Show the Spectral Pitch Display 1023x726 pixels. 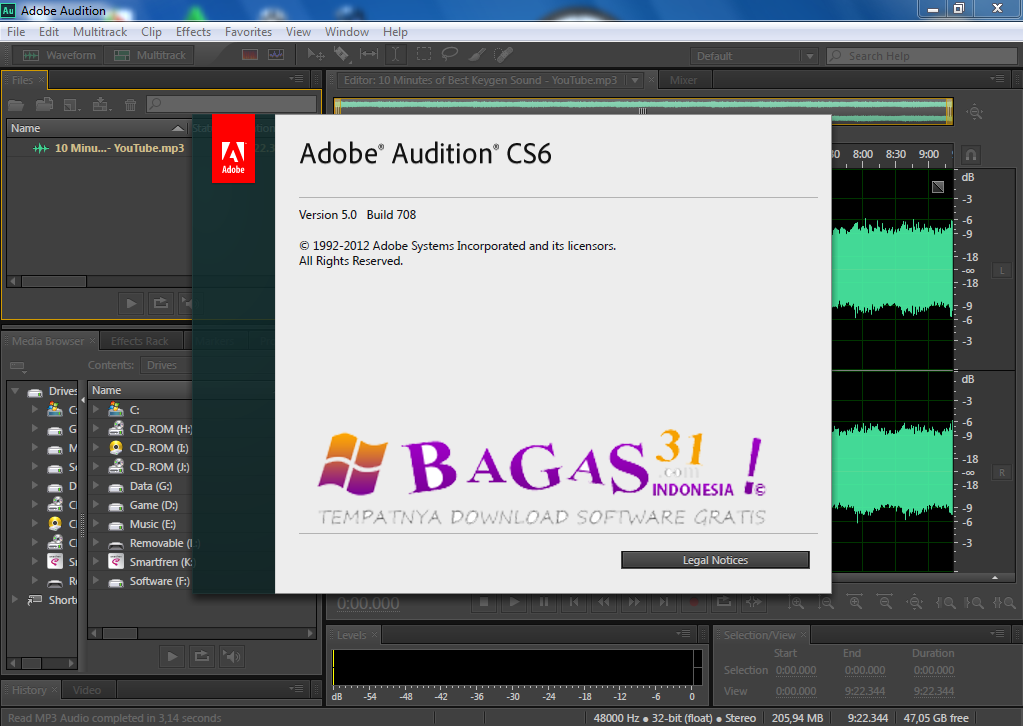(x=276, y=55)
